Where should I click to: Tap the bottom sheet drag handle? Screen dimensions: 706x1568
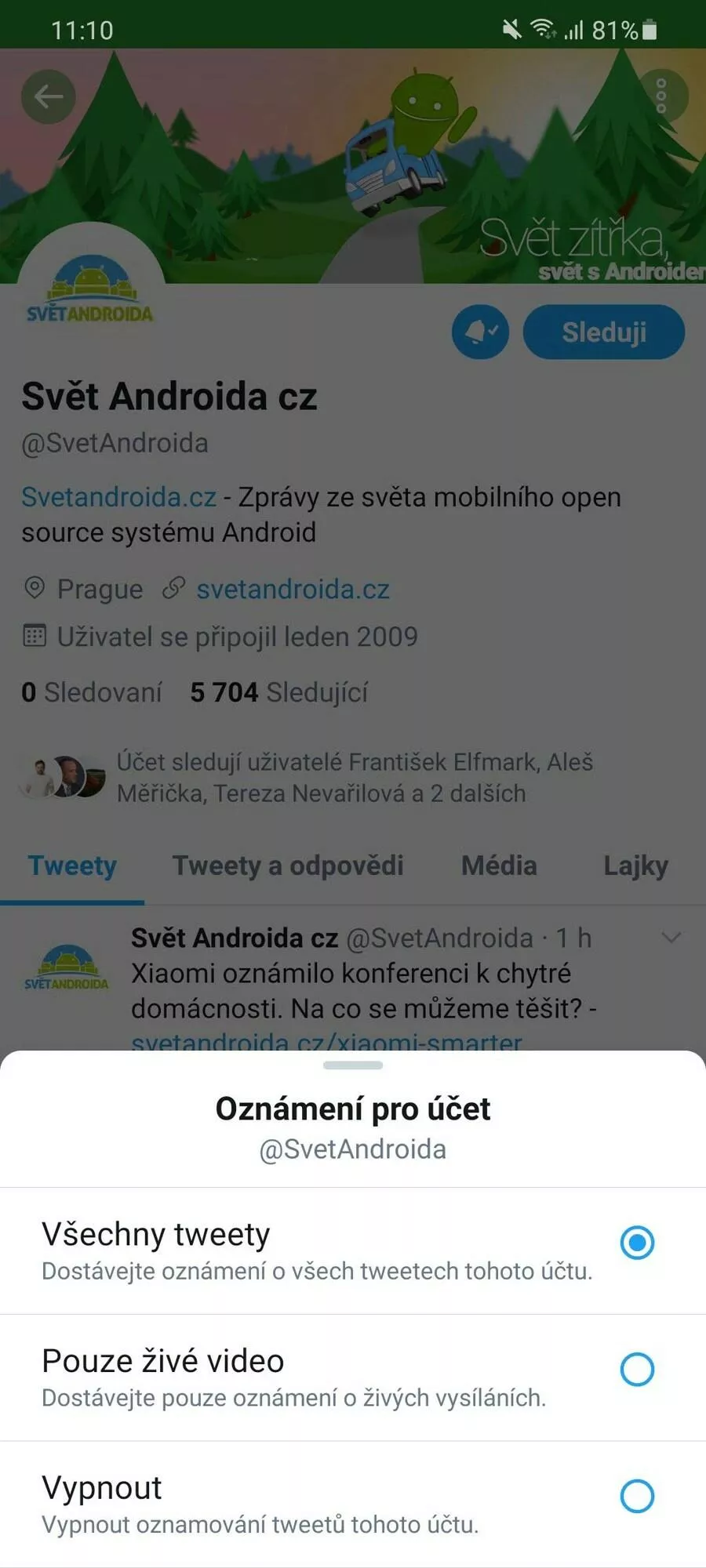[353, 1065]
